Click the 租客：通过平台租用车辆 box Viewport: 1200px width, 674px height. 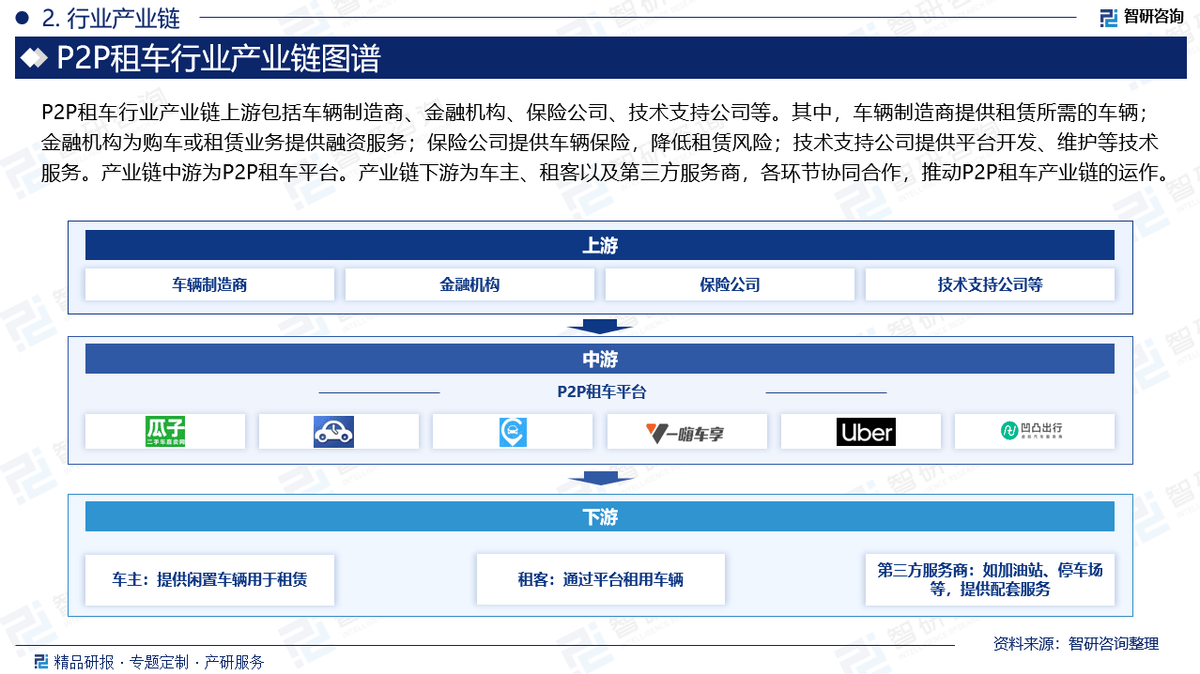pos(600,579)
